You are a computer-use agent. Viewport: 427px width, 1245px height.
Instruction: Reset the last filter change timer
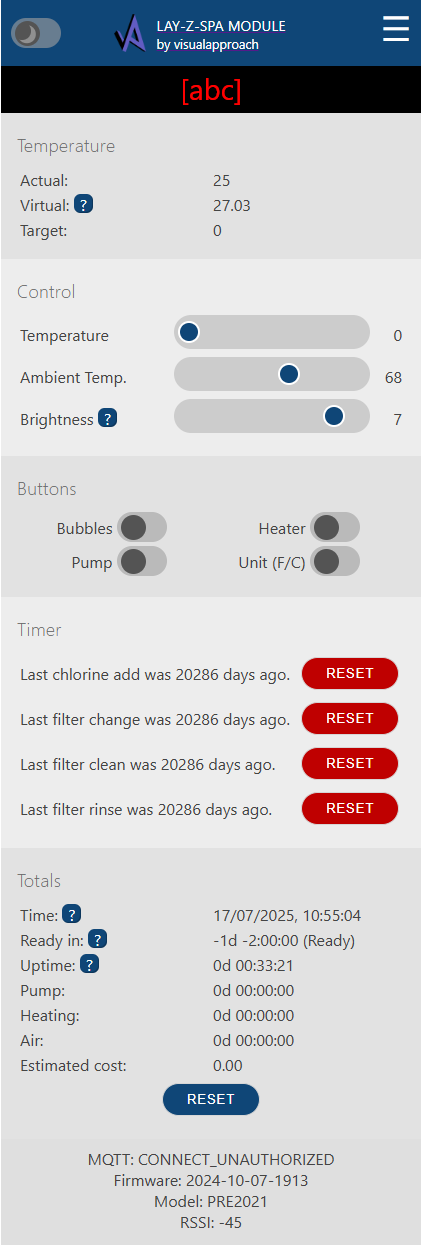pos(350,718)
